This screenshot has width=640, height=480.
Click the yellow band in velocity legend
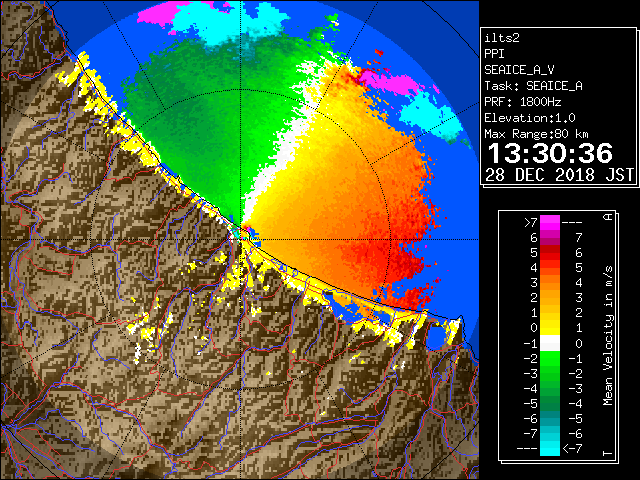click(x=550, y=328)
